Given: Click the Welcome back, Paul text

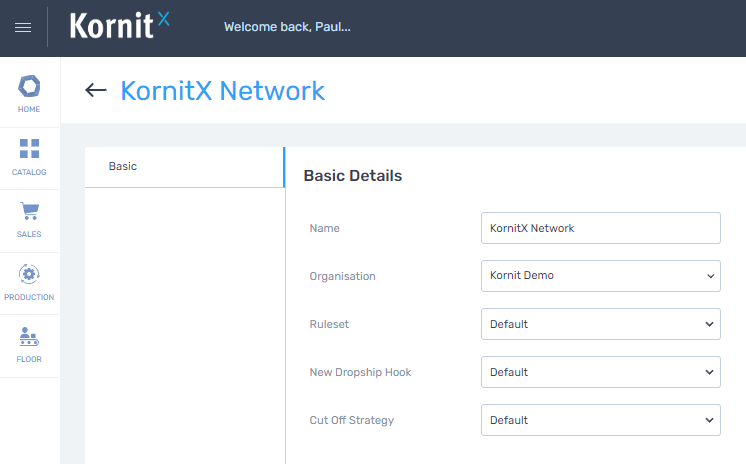Looking at the screenshot, I should click(287, 27).
